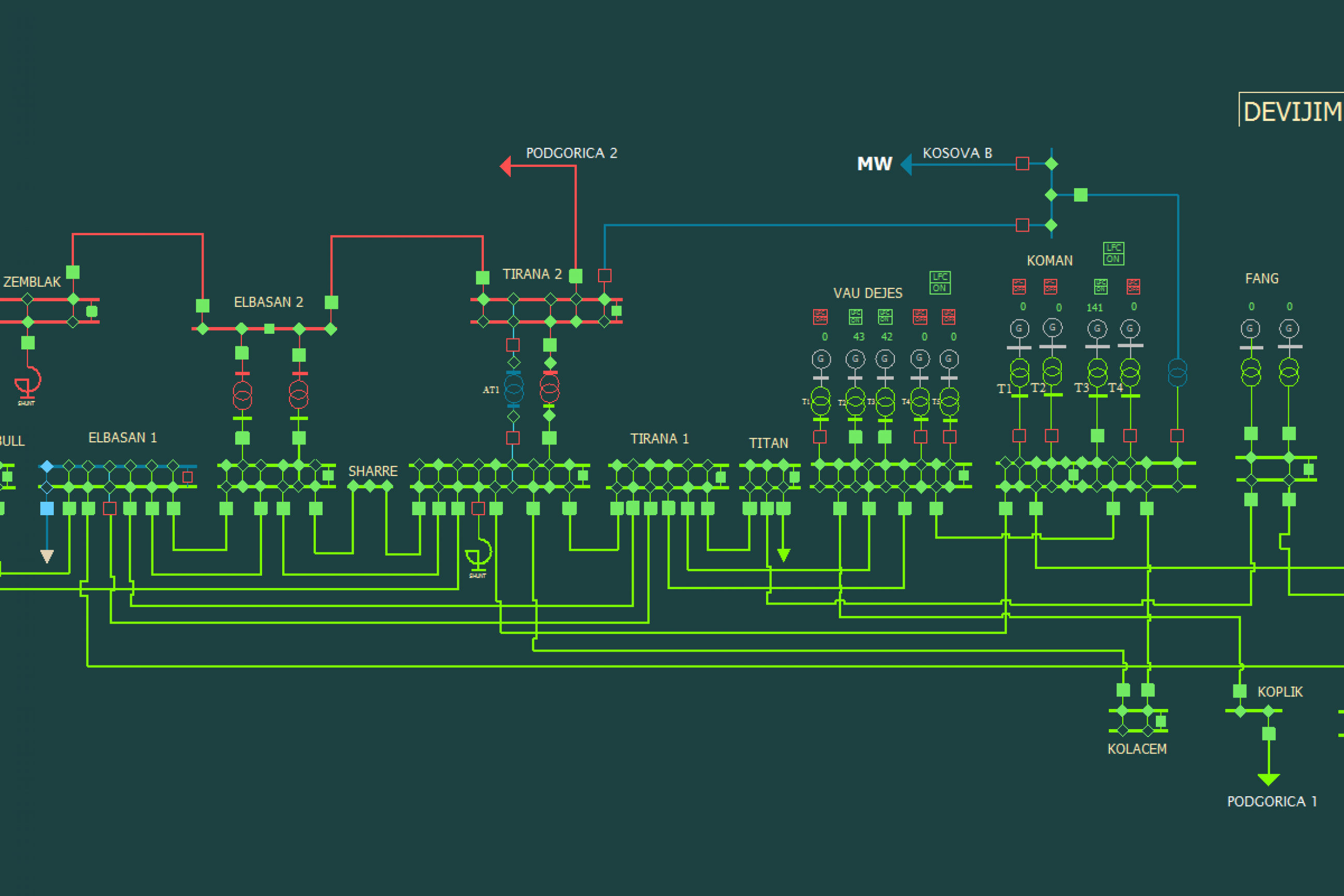Click the Tirana 2 AT1 autotransformer symbol
This screenshot has width=1344, height=896.
513,389
